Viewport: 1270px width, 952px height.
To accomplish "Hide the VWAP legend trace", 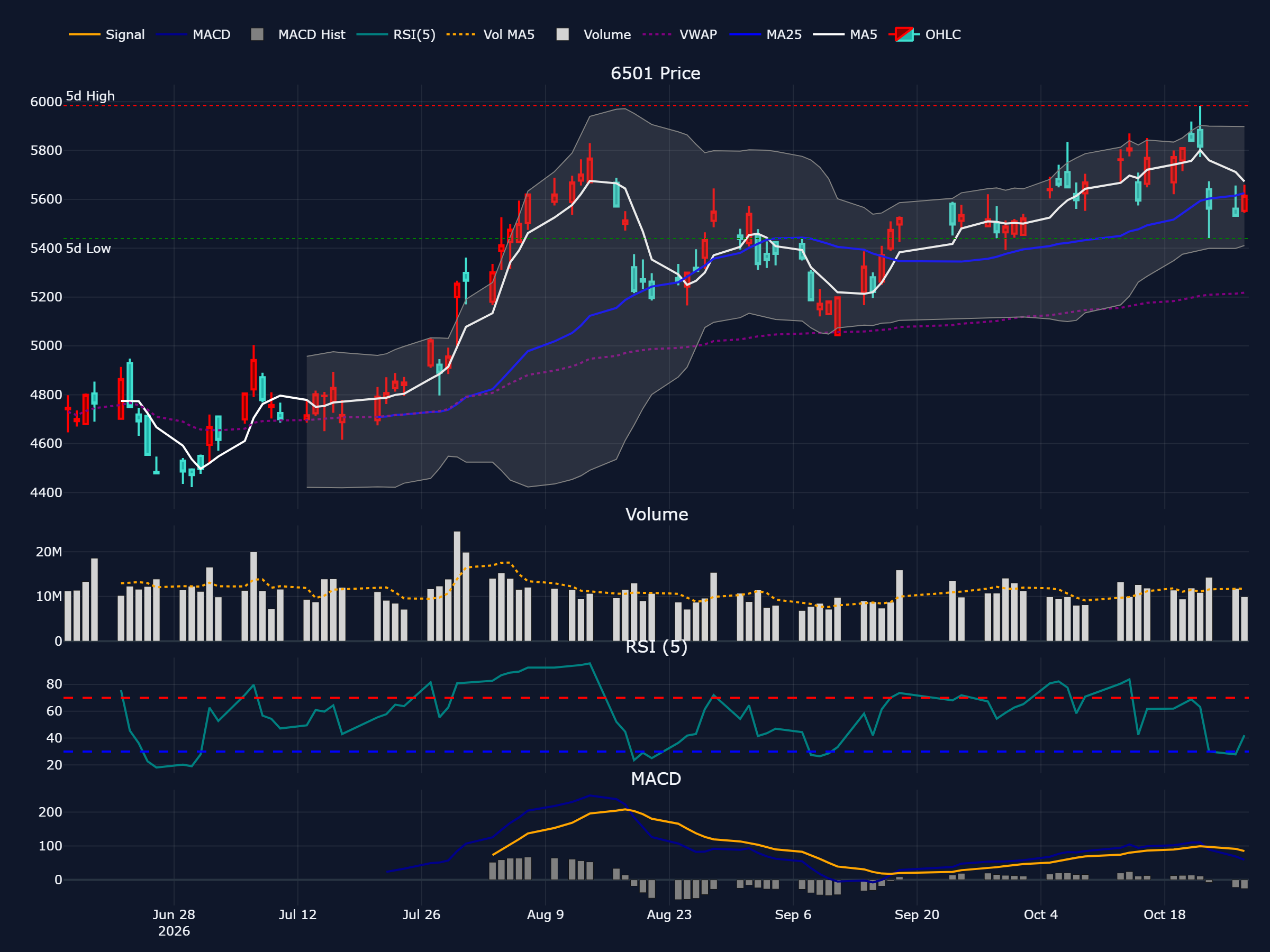I will [x=680, y=34].
